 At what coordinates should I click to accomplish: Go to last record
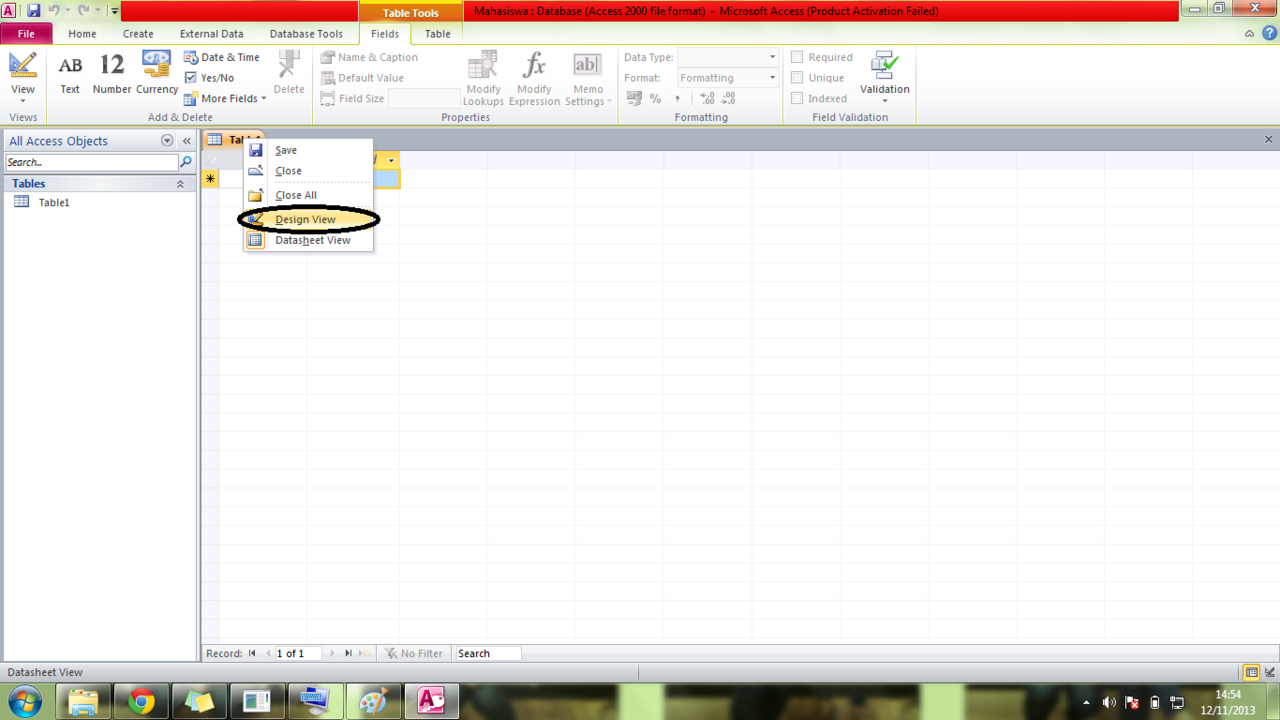coord(348,653)
